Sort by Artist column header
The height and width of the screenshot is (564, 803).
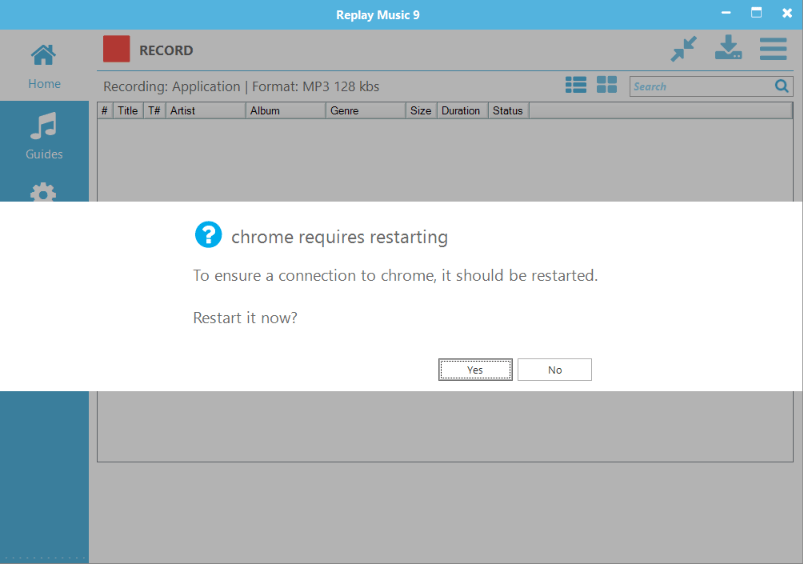click(205, 111)
